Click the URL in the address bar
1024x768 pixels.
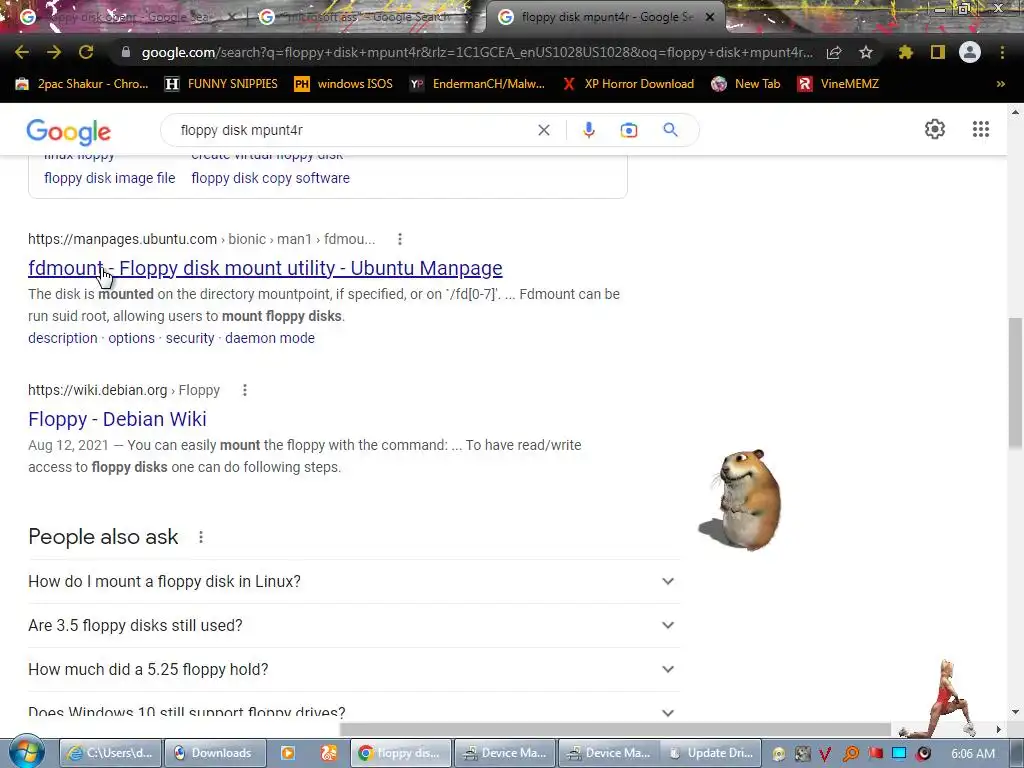[x=477, y=53]
